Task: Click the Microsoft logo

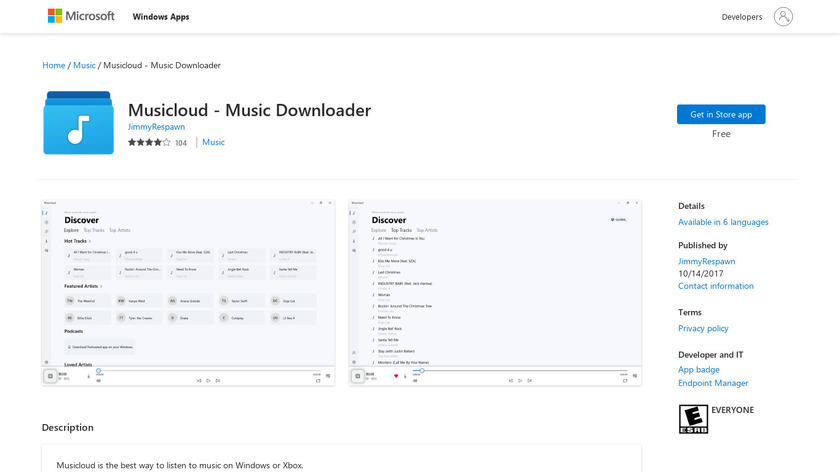Action: [x=81, y=16]
